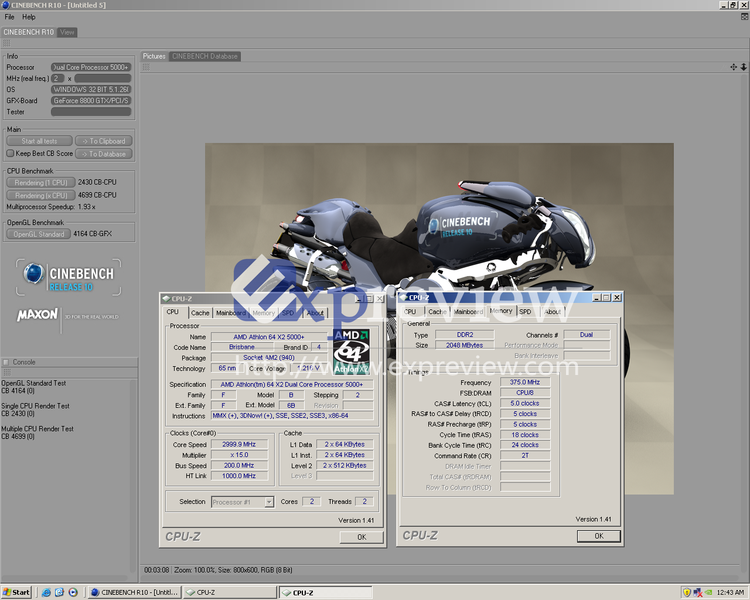Click the Tester input field
This screenshot has height=600, width=750.
coord(91,112)
